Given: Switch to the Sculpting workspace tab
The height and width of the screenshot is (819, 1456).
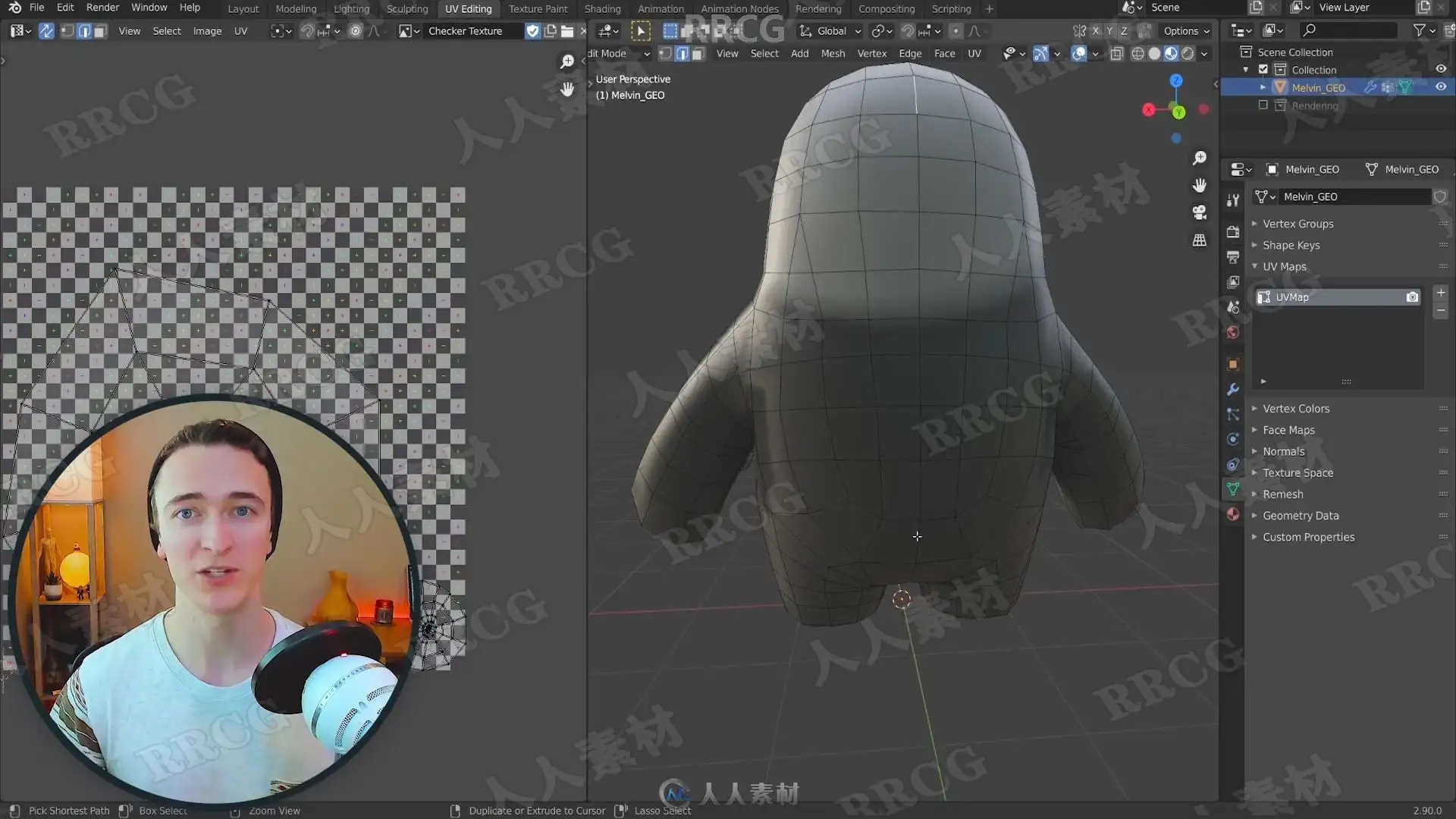Looking at the screenshot, I should [x=407, y=9].
